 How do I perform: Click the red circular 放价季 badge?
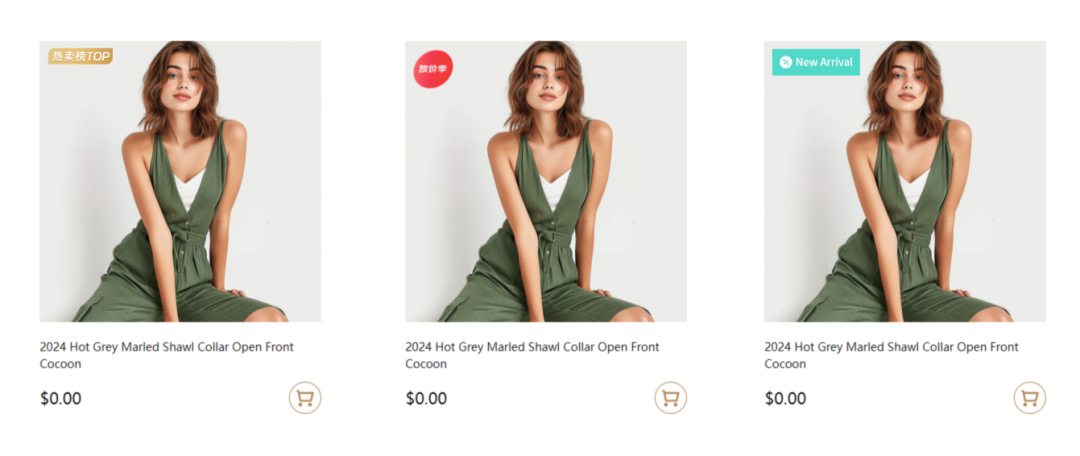[433, 68]
